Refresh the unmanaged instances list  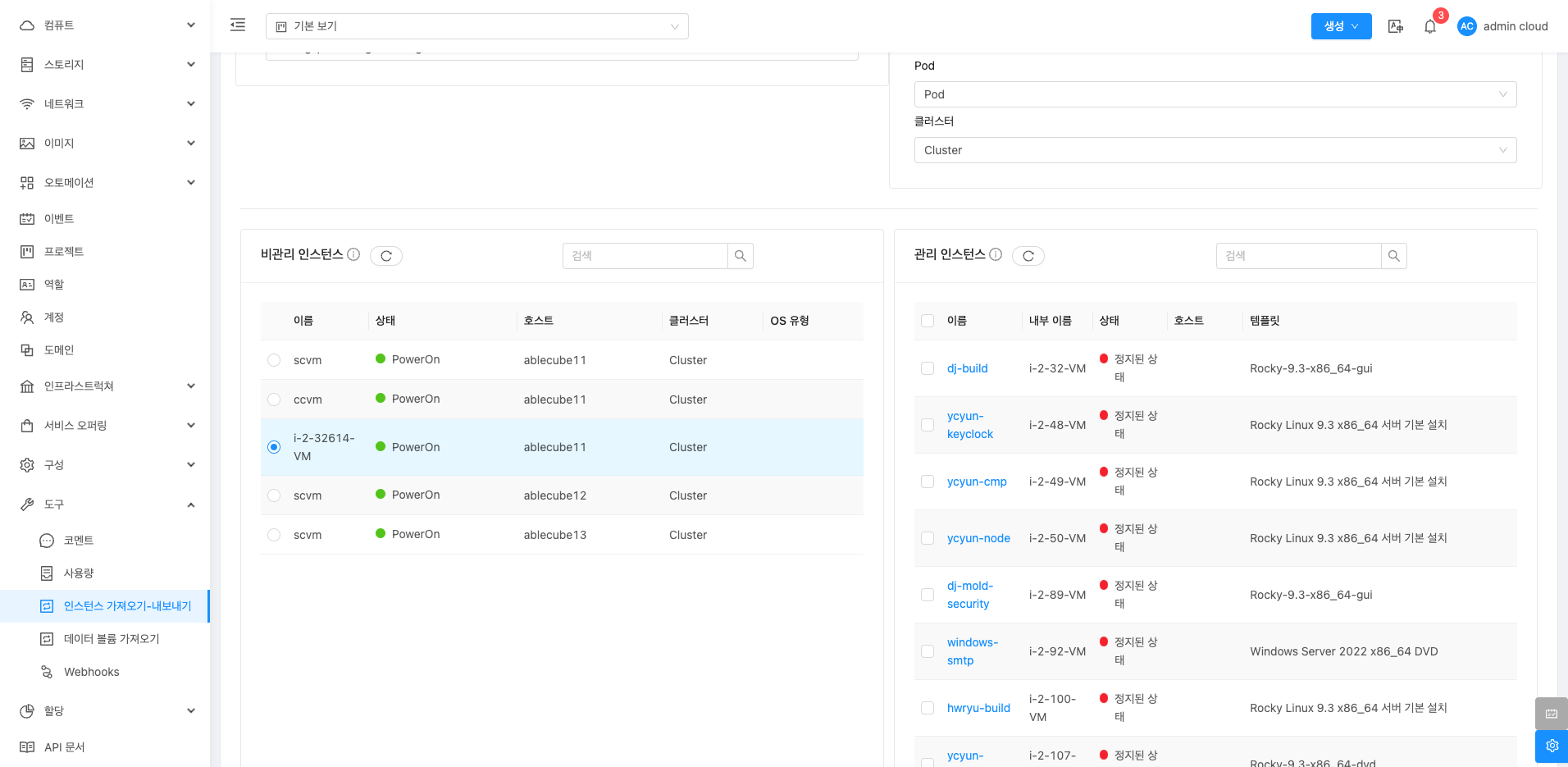coord(386,256)
